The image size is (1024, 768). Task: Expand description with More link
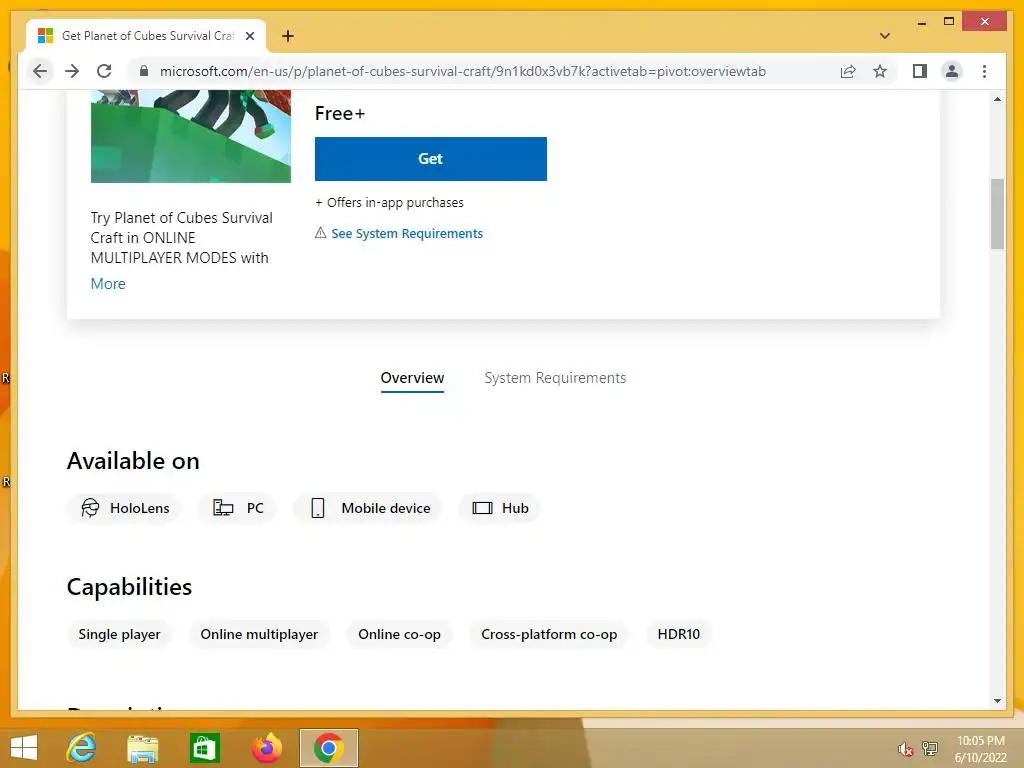[x=108, y=284]
